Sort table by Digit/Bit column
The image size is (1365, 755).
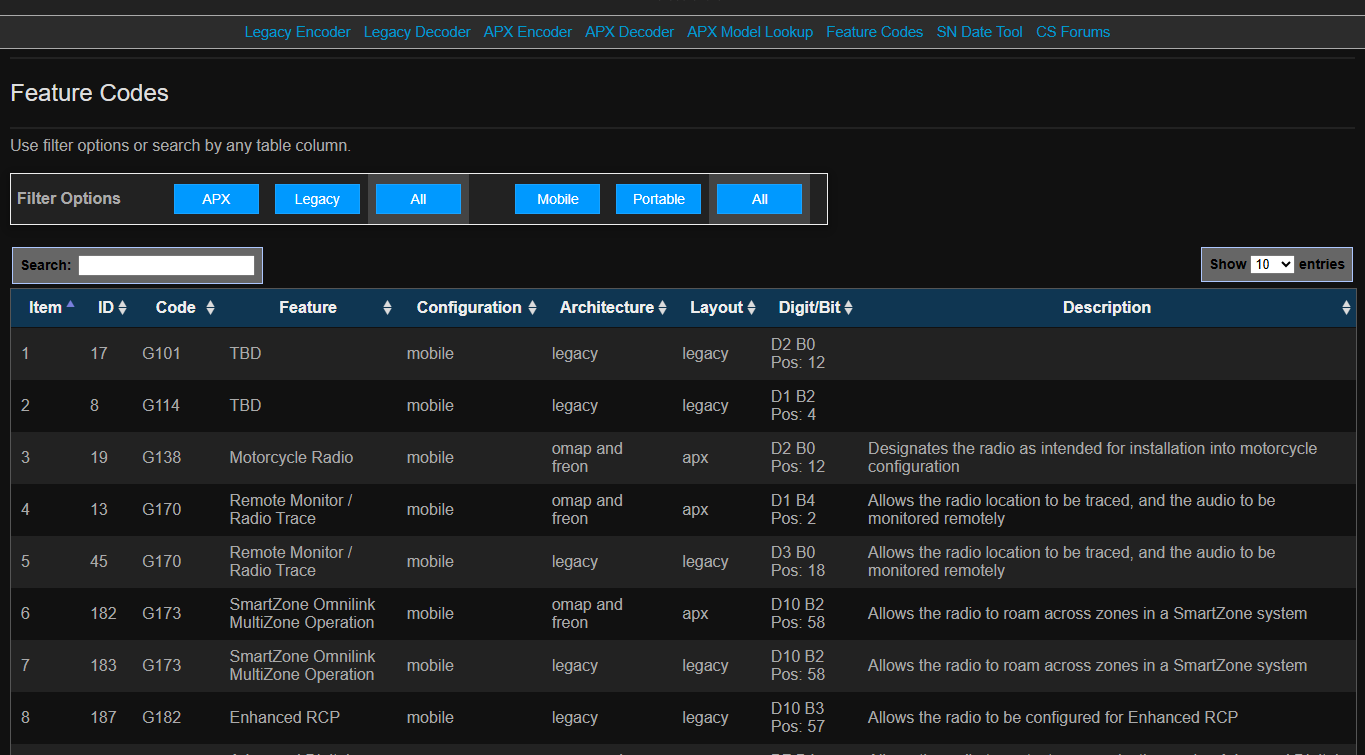[x=811, y=307]
